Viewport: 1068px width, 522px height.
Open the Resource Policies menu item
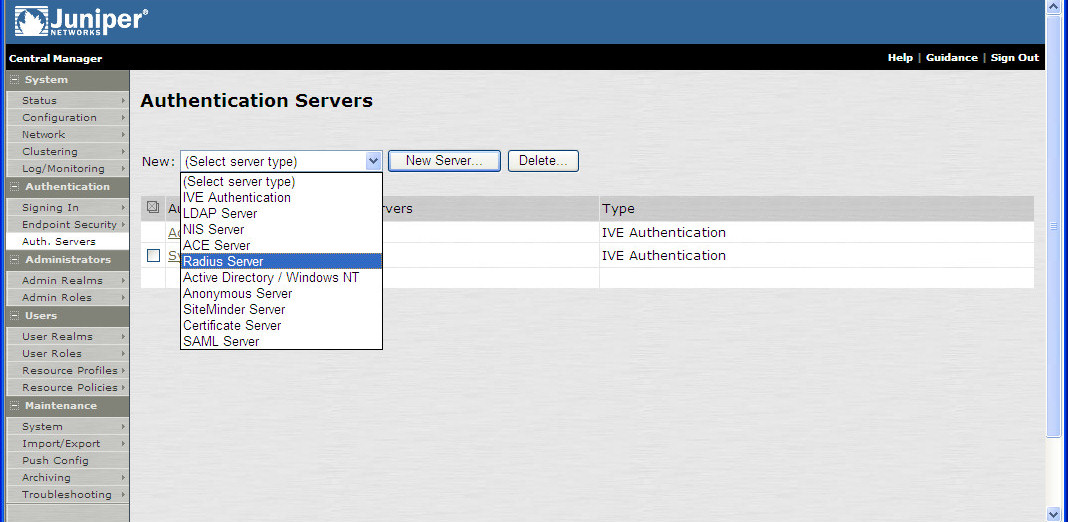tap(67, 387)
